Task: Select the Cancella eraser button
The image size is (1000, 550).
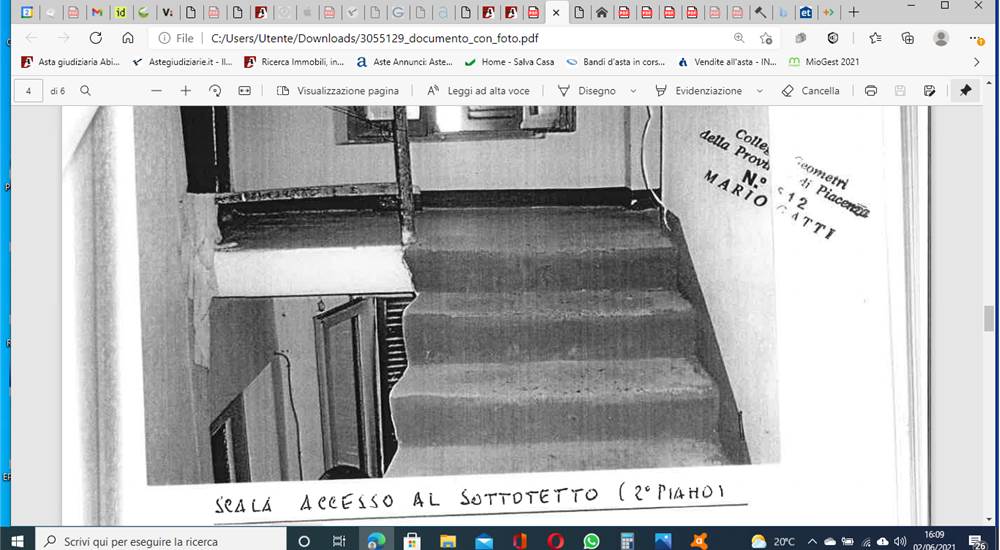Action: pos(811,91)
